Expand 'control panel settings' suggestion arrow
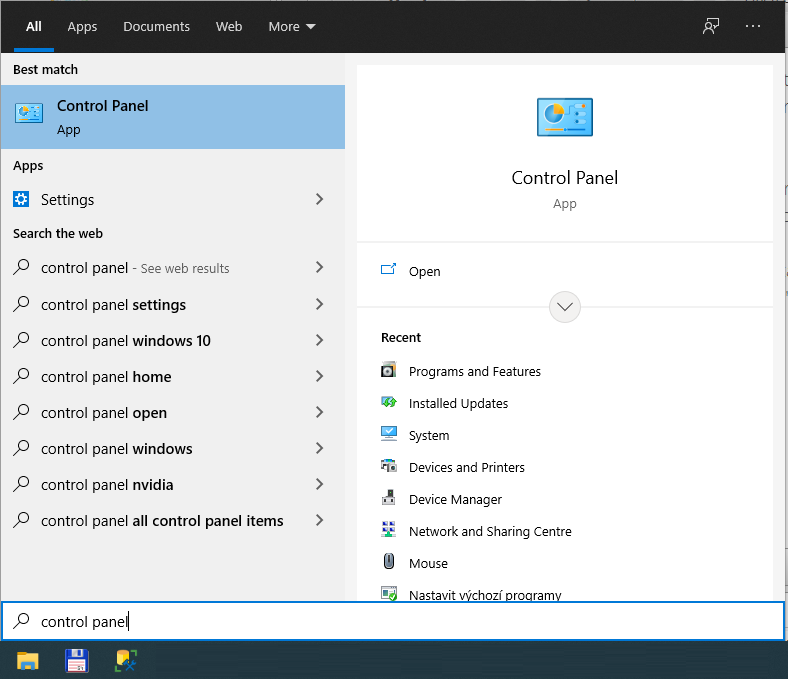Viewport: 788px width, 679px height. 319,304
